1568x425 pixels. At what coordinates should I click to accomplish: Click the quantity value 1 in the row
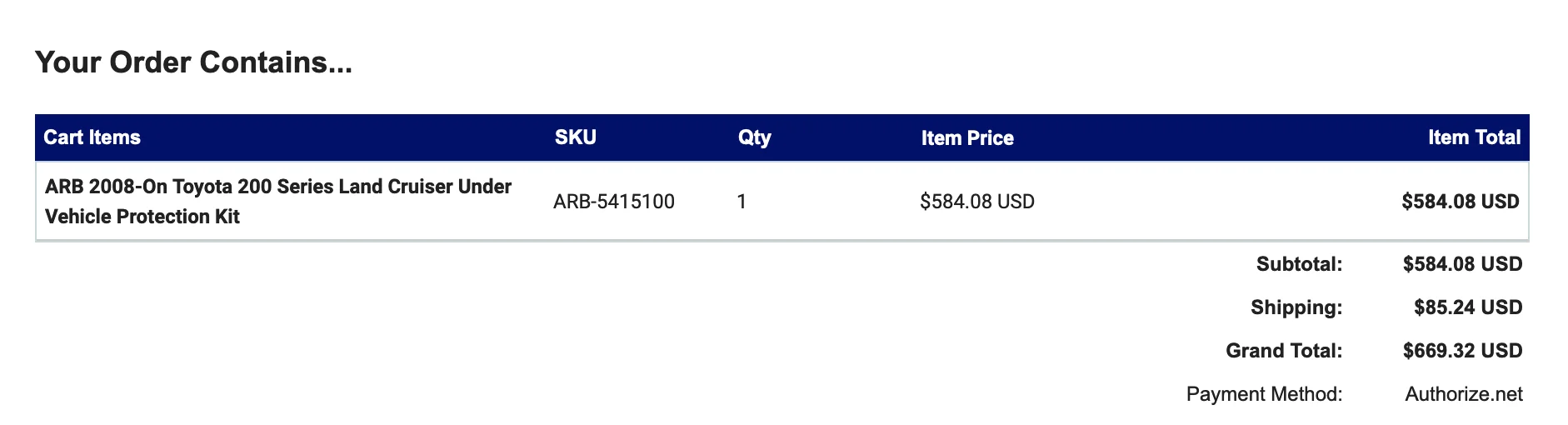coord(742,202)
